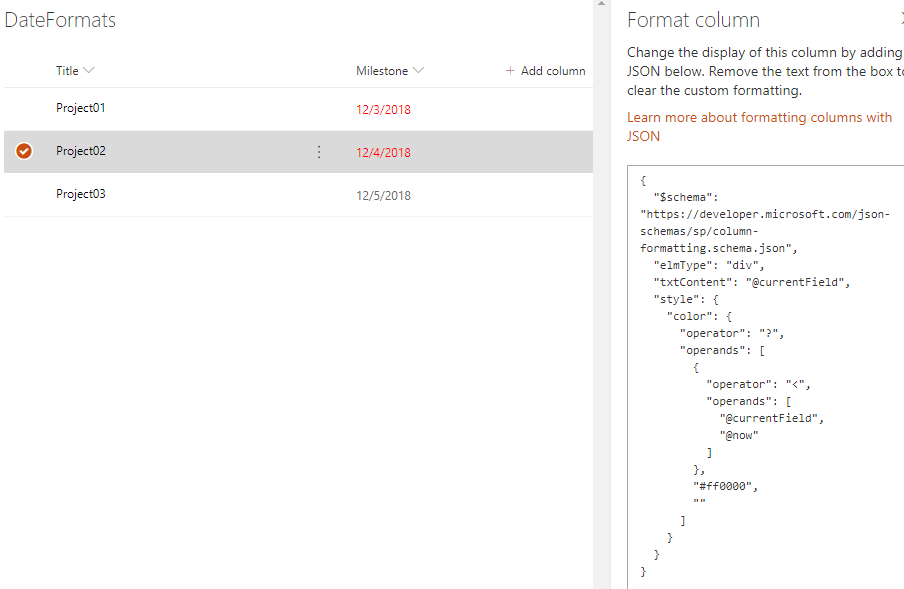
Task: Click the DateFormats list title
Action: coord(58,19)
